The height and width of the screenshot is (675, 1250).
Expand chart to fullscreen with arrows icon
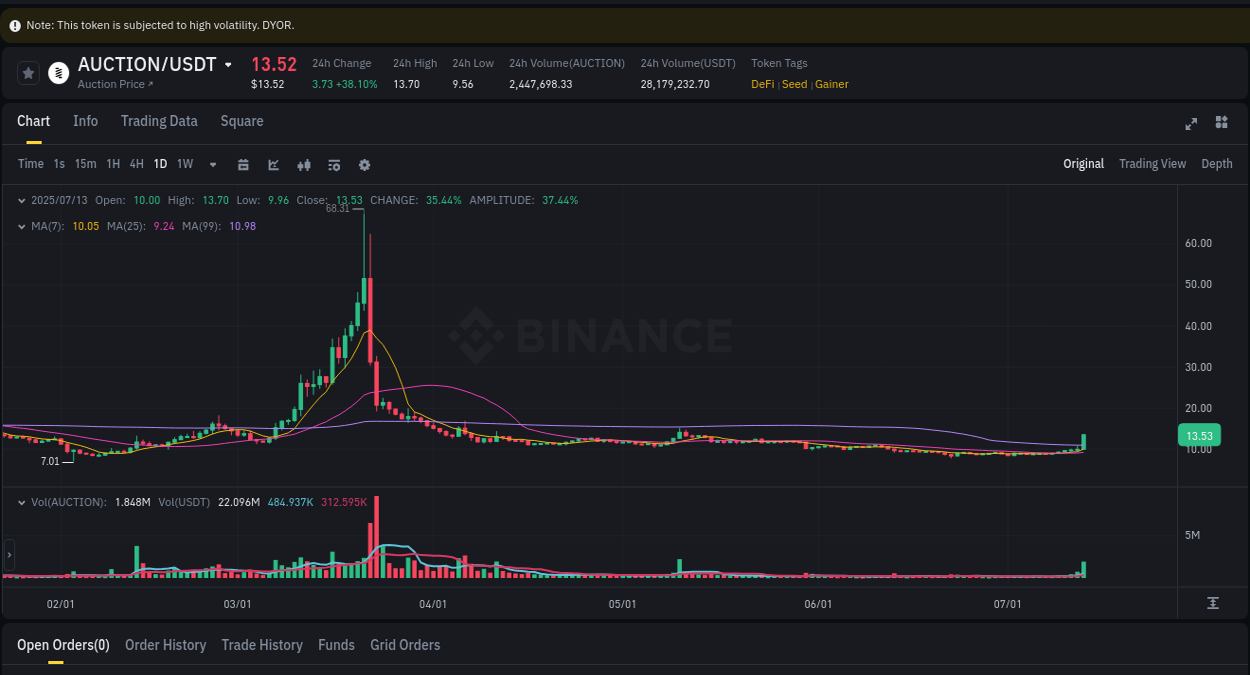[1190, 122]
